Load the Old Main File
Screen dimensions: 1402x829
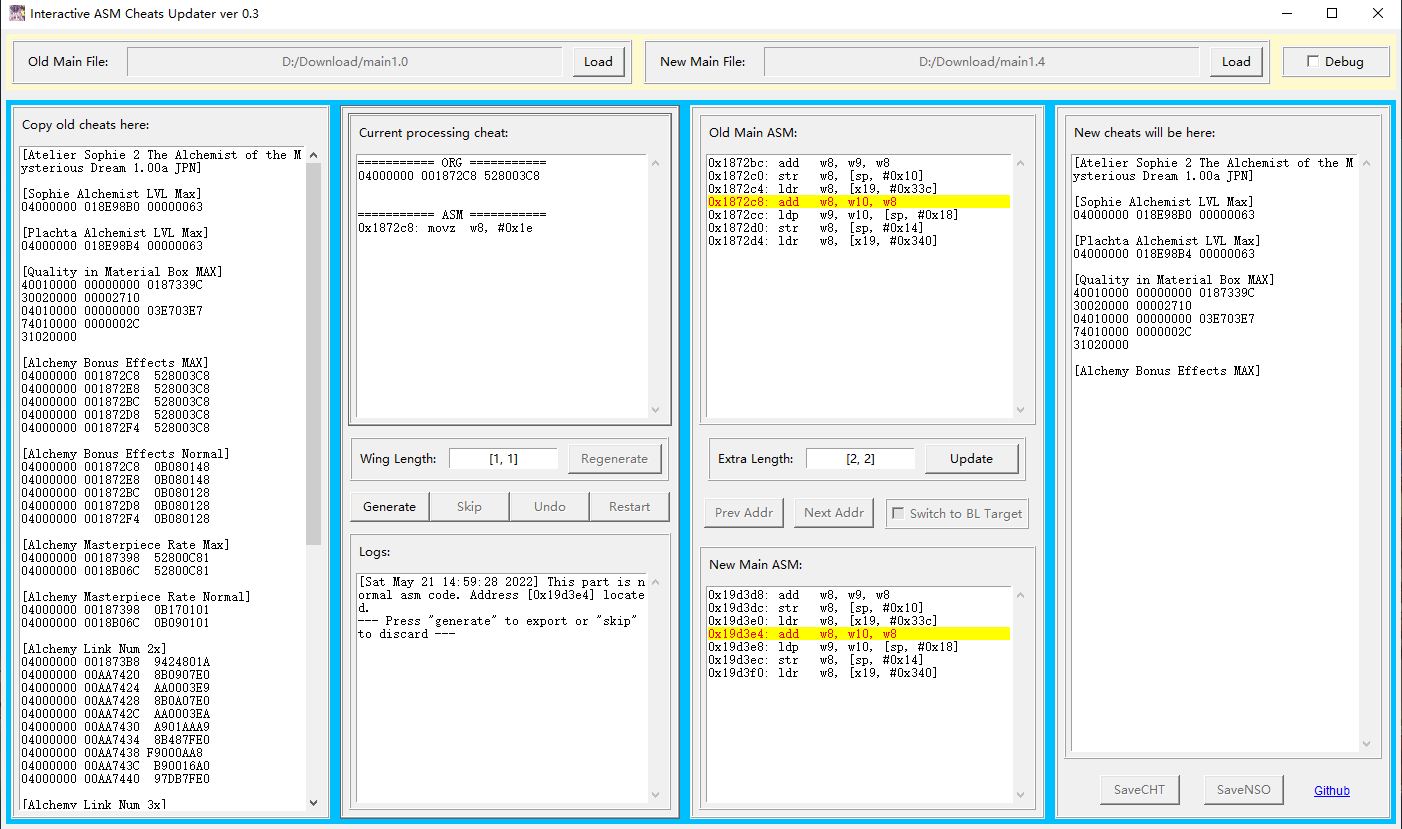pyautogui.click(x=598, y=62)
